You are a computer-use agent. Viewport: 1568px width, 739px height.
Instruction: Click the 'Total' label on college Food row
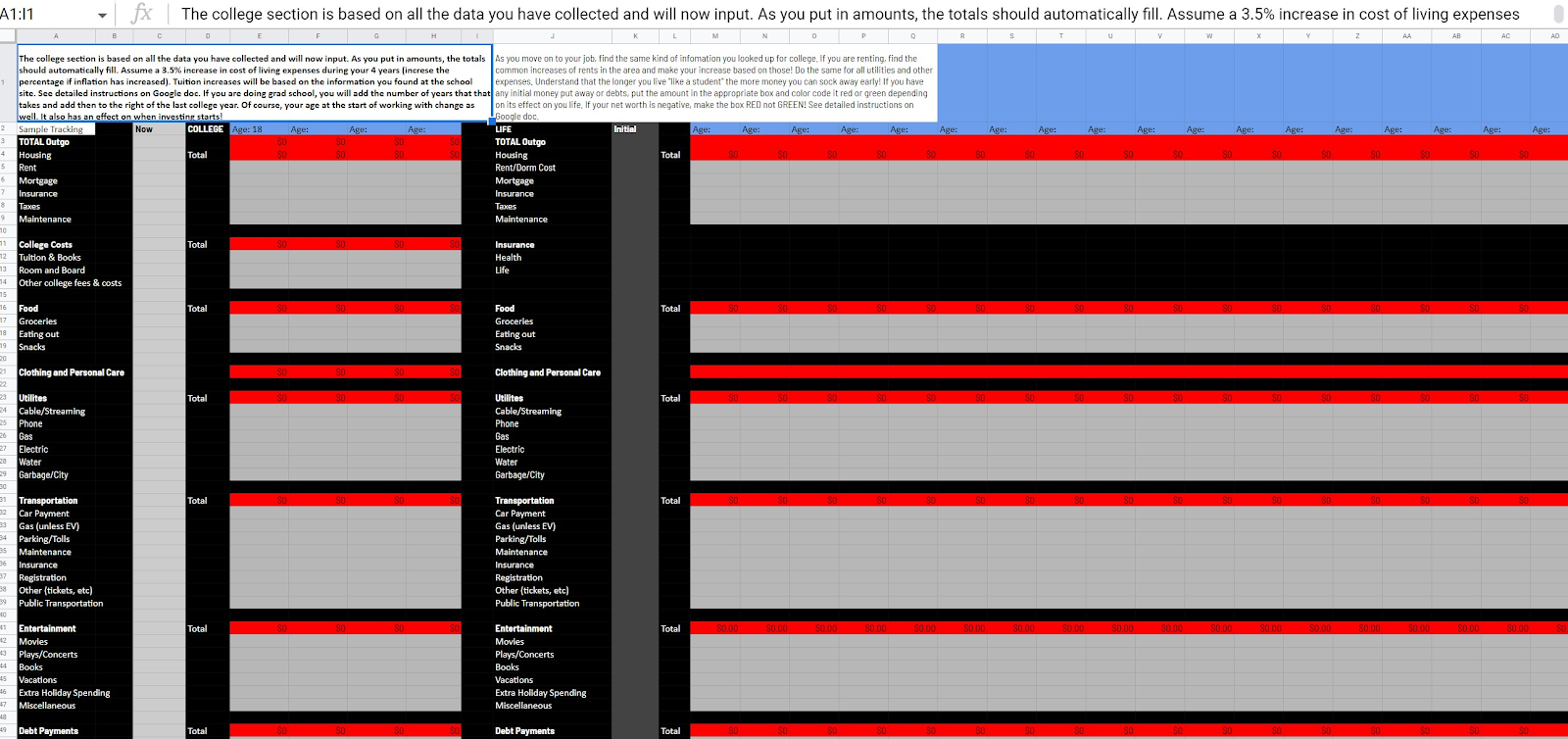tap(197, 309)
